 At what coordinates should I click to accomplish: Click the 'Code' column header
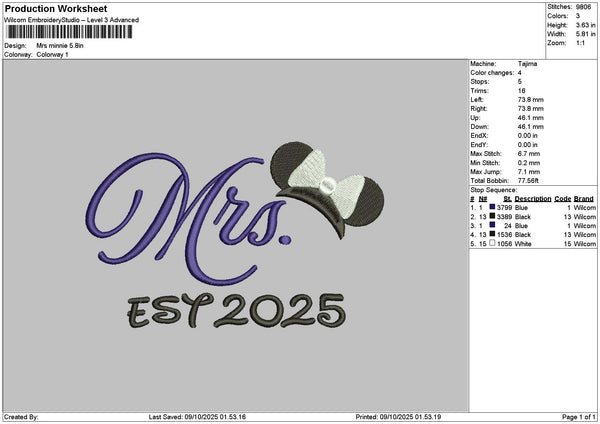562,199
